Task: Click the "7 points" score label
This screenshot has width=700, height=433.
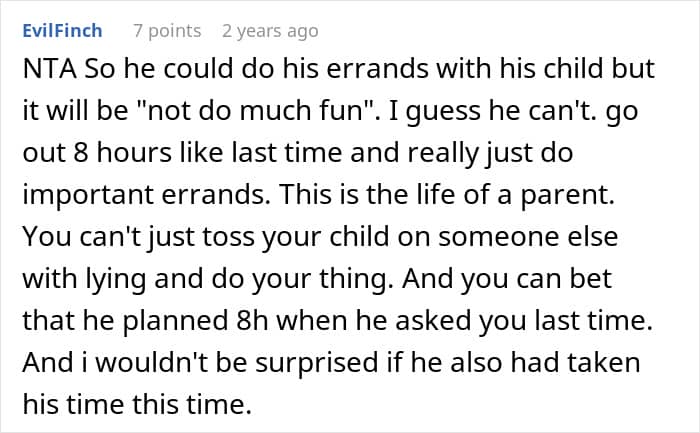Action: click(167, 31)
